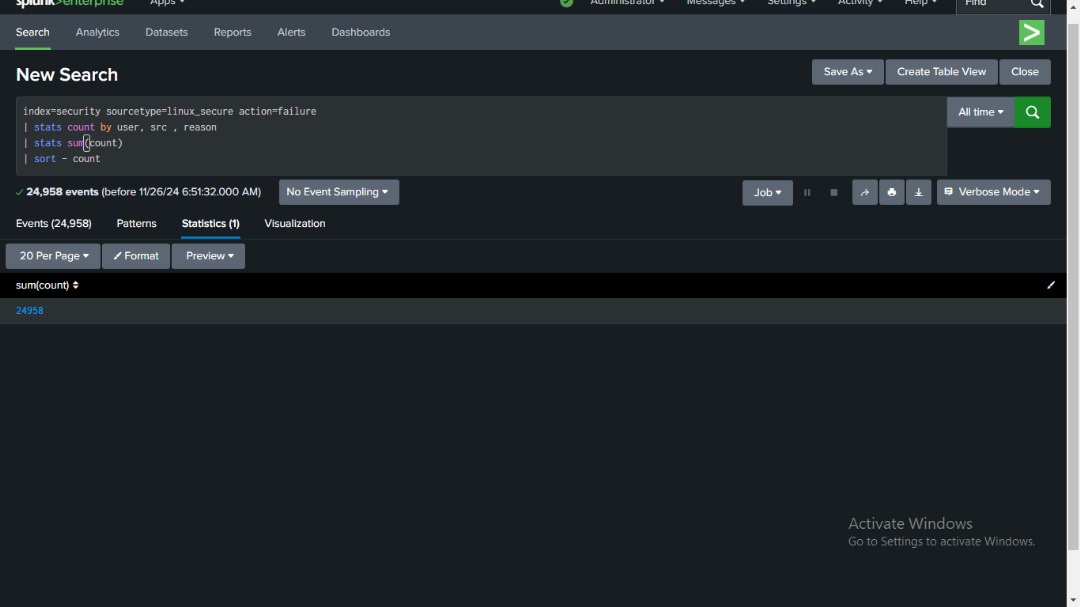Click the Create Table View button
Viewport: 1080px width, 607px height.
[940, 71]
